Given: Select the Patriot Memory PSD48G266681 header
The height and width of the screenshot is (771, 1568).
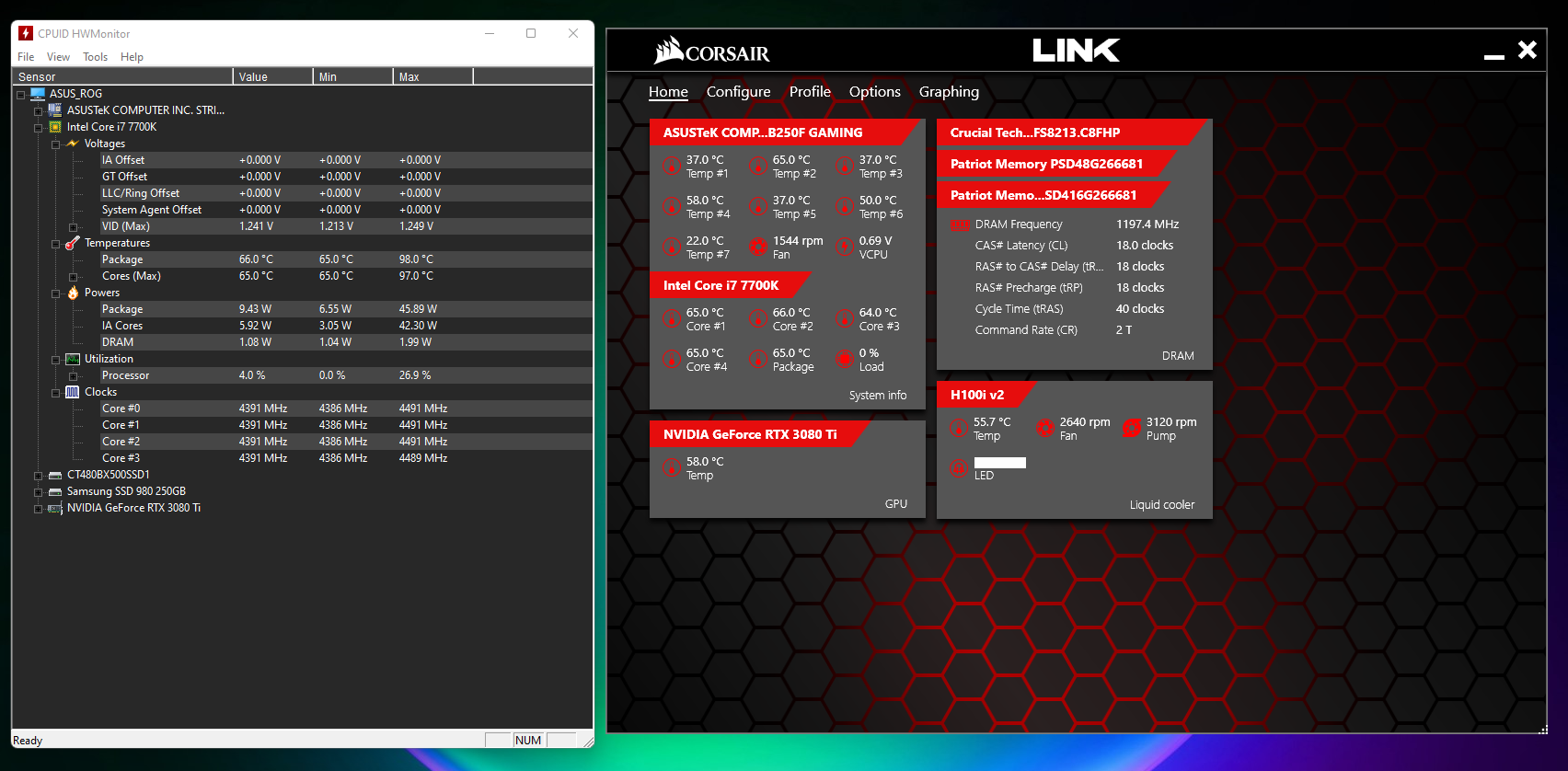Looking at the screenshot, I should point(1056,164).
